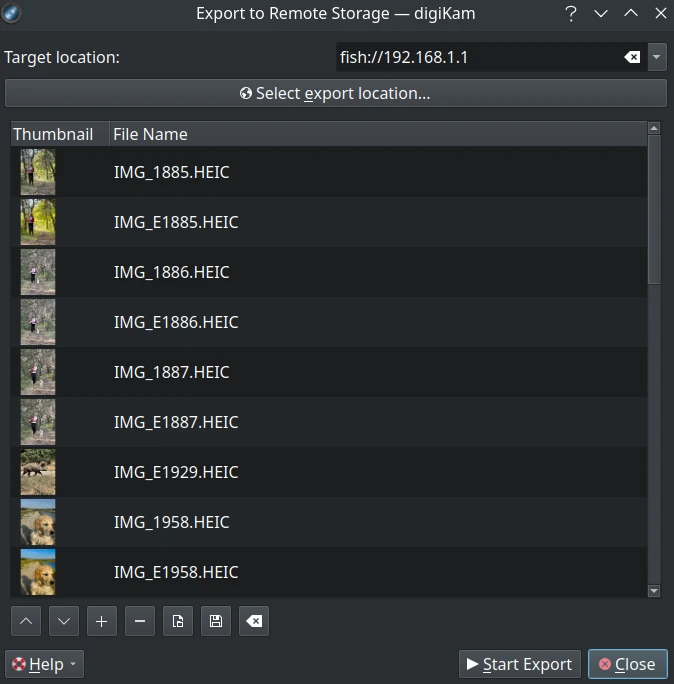
Task: Remove selected image with minus button
Action: [x=139, y=621]
